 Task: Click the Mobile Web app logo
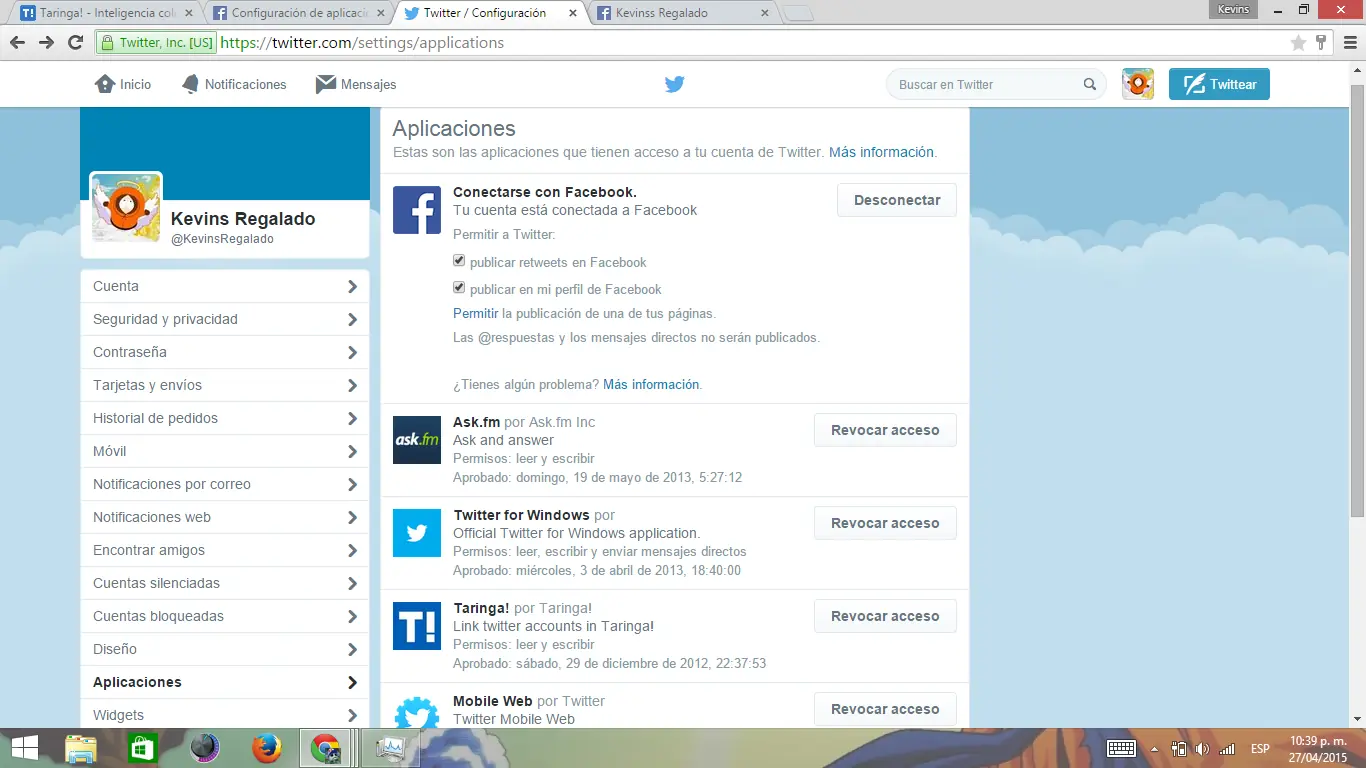point(417,712)
